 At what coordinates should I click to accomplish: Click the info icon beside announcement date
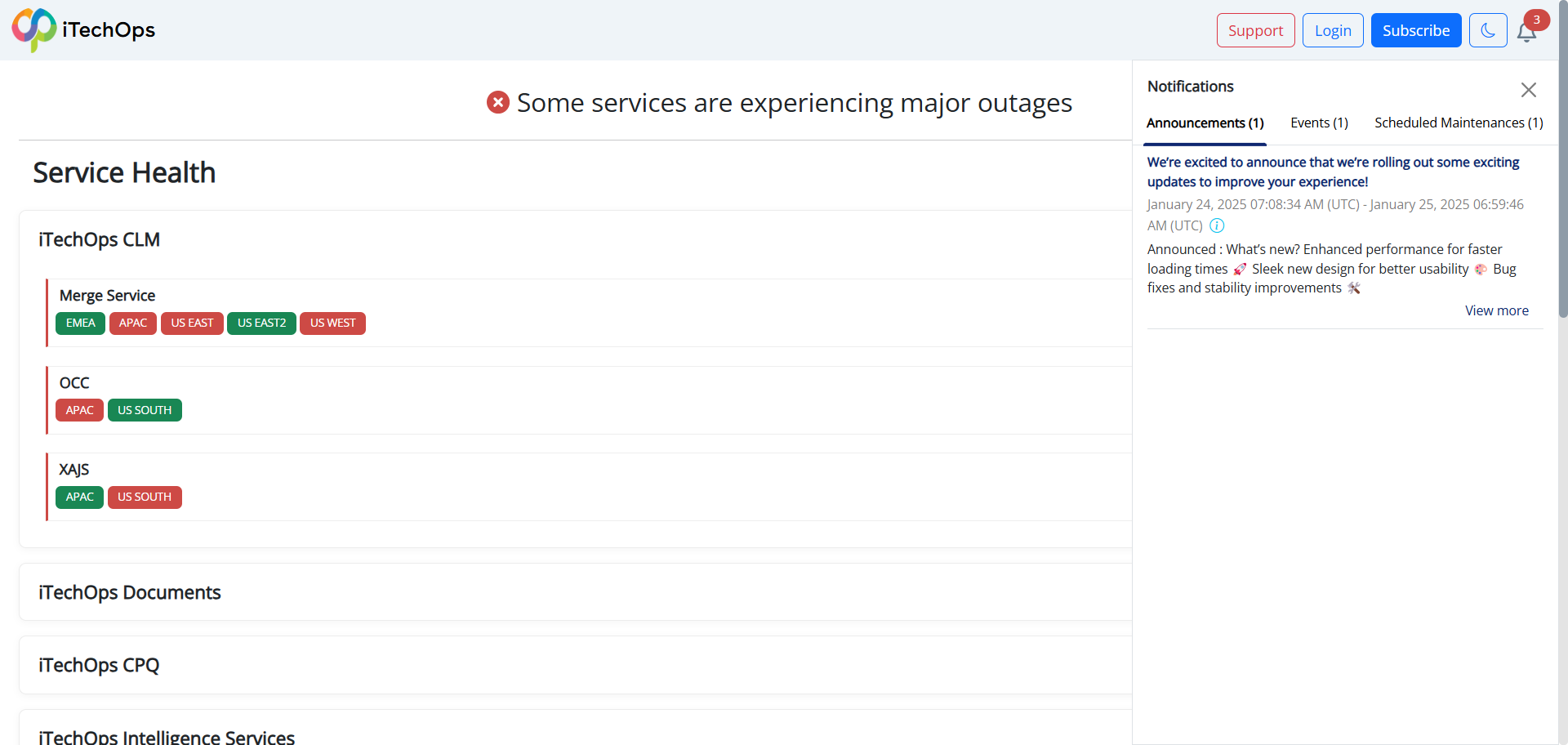click(1217, 225)
